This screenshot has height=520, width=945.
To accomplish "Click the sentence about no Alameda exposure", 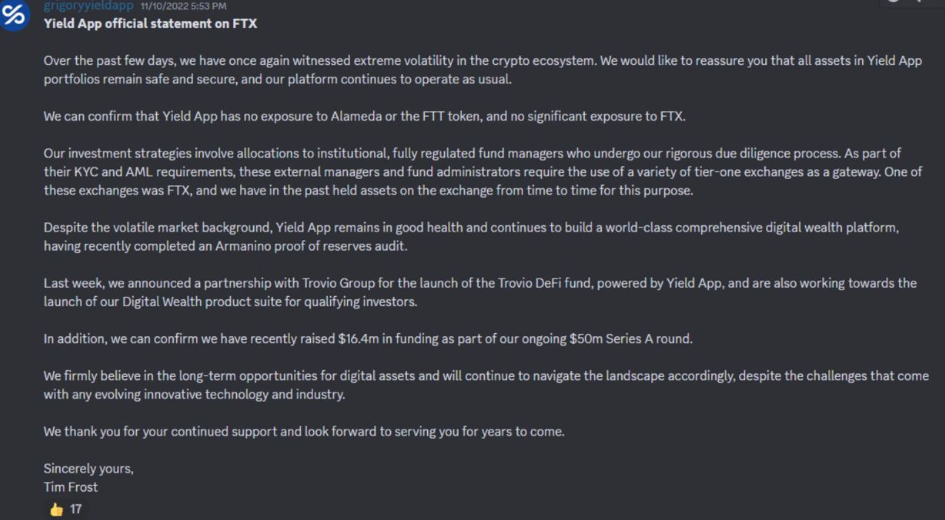I will pos(364,116).
